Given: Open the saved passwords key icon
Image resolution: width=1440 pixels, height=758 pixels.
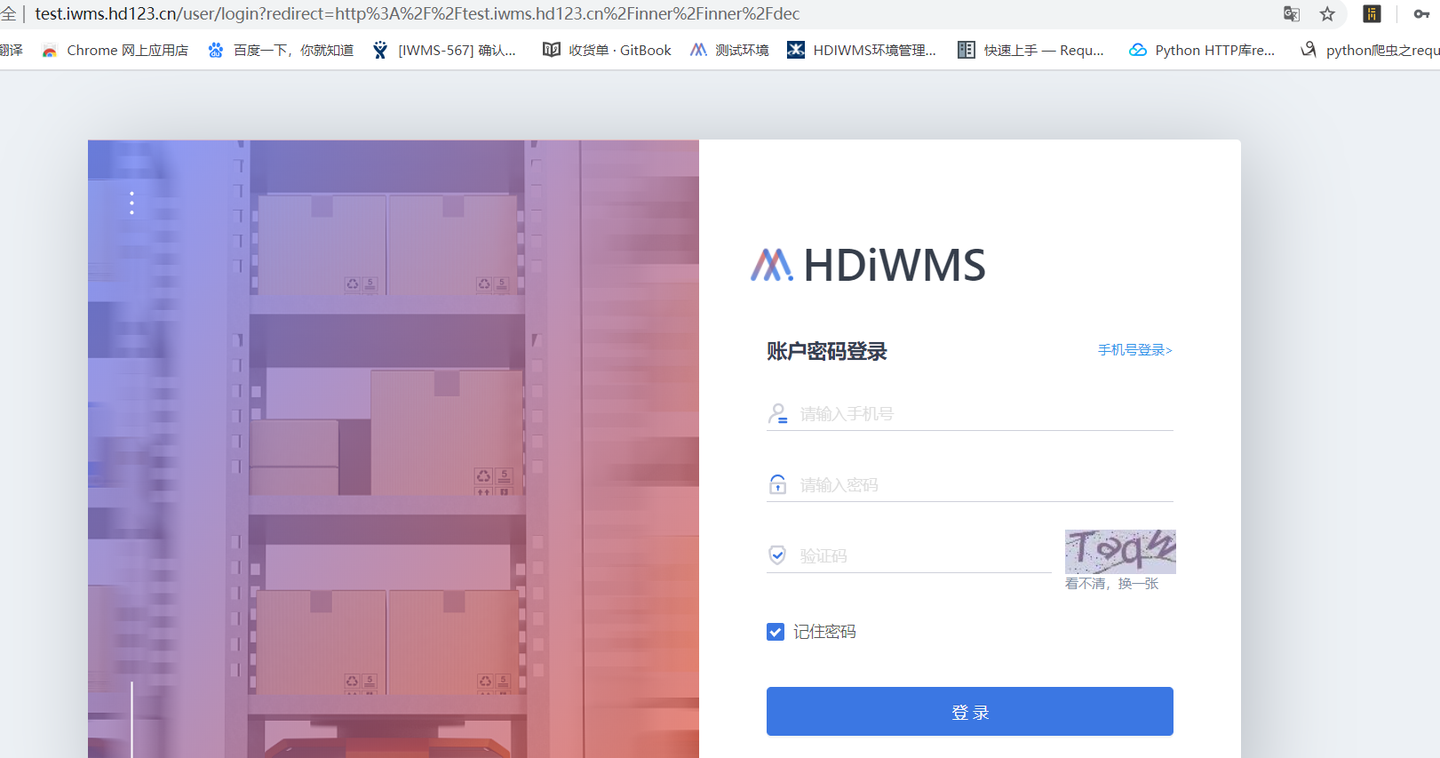Looking at the screenshot, I should tap(1421, 14).
